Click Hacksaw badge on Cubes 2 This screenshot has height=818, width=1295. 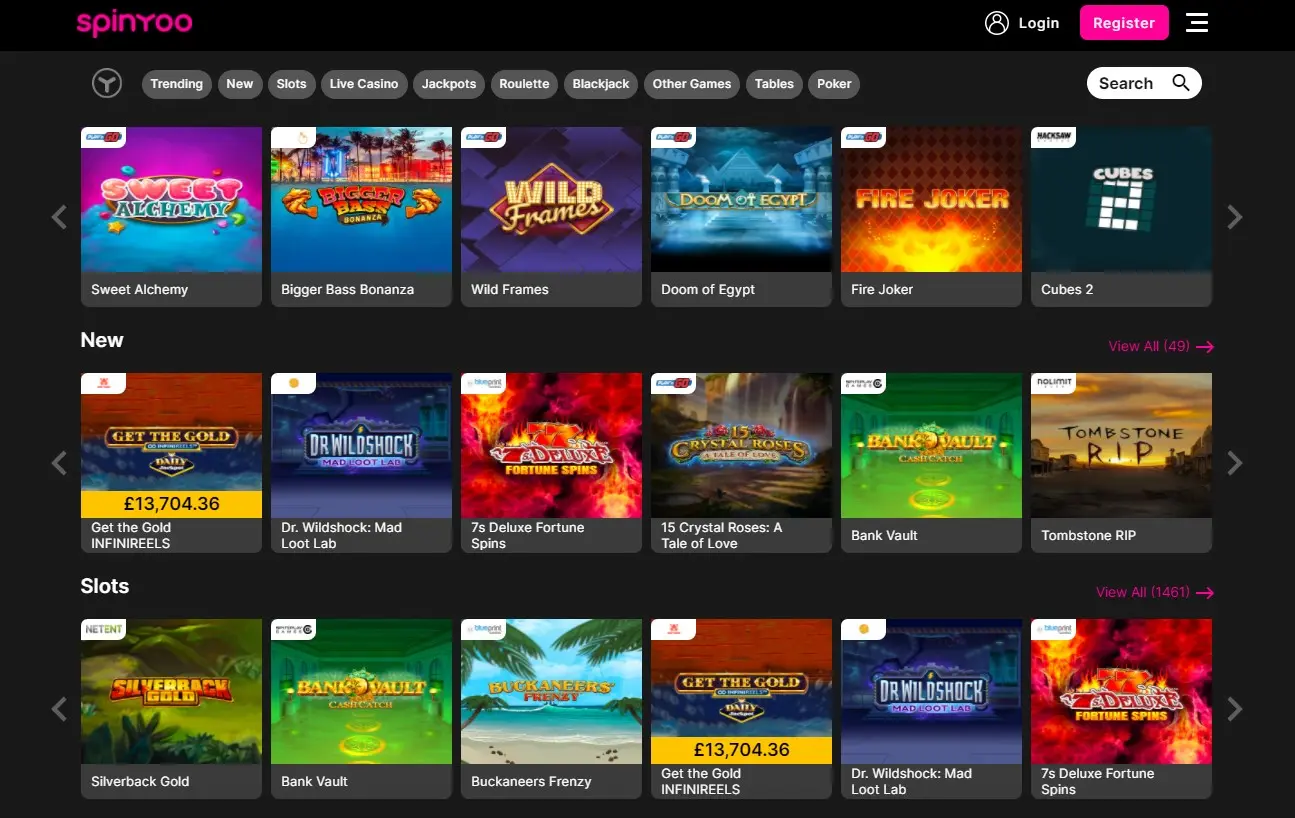[1053, 137]
